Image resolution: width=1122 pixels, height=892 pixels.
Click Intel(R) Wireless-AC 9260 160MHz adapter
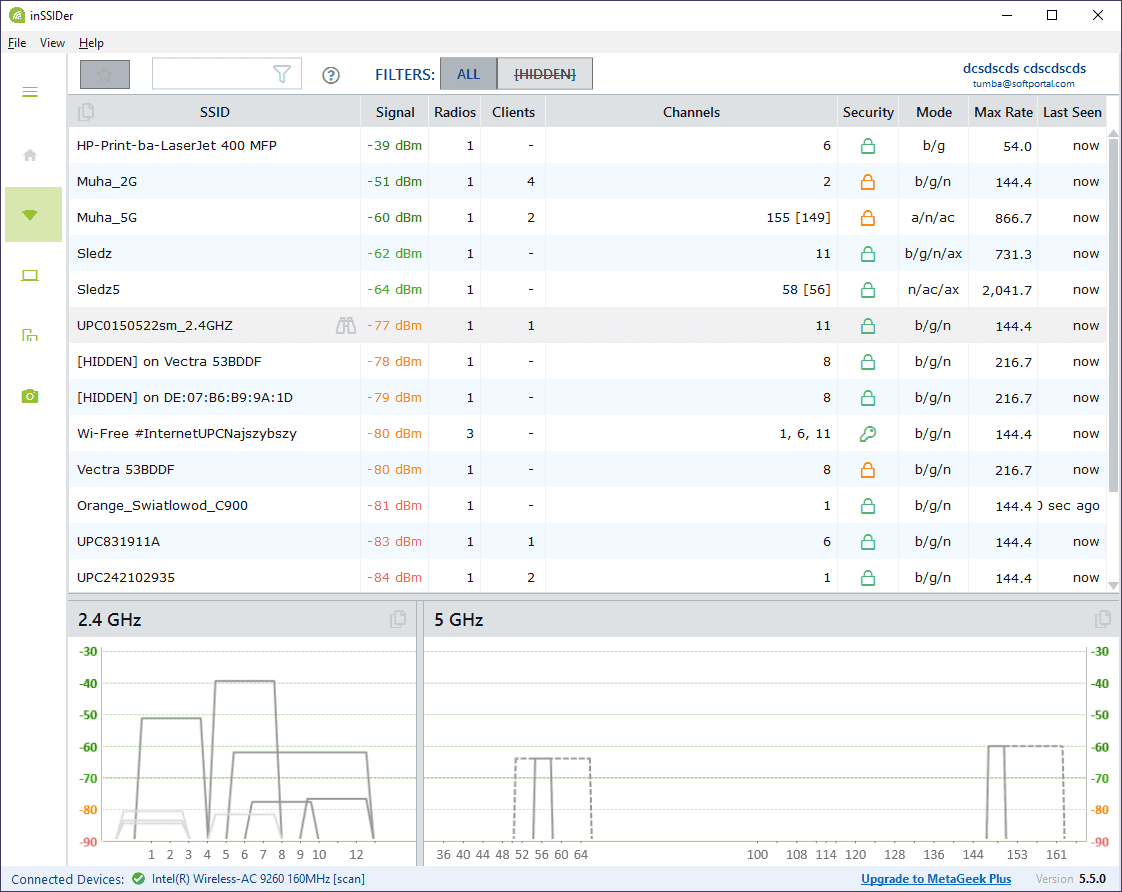258,879
